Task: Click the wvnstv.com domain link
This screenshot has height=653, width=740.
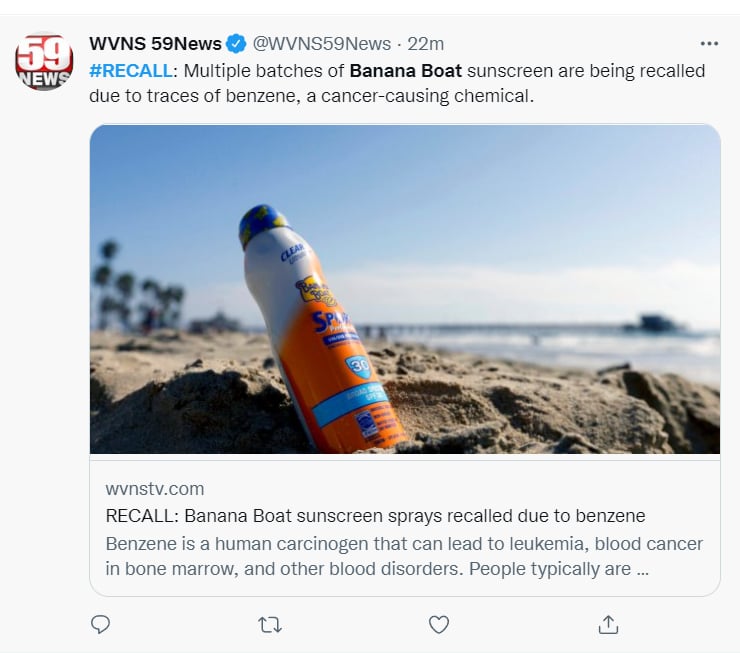Action: tap(154, 489)
